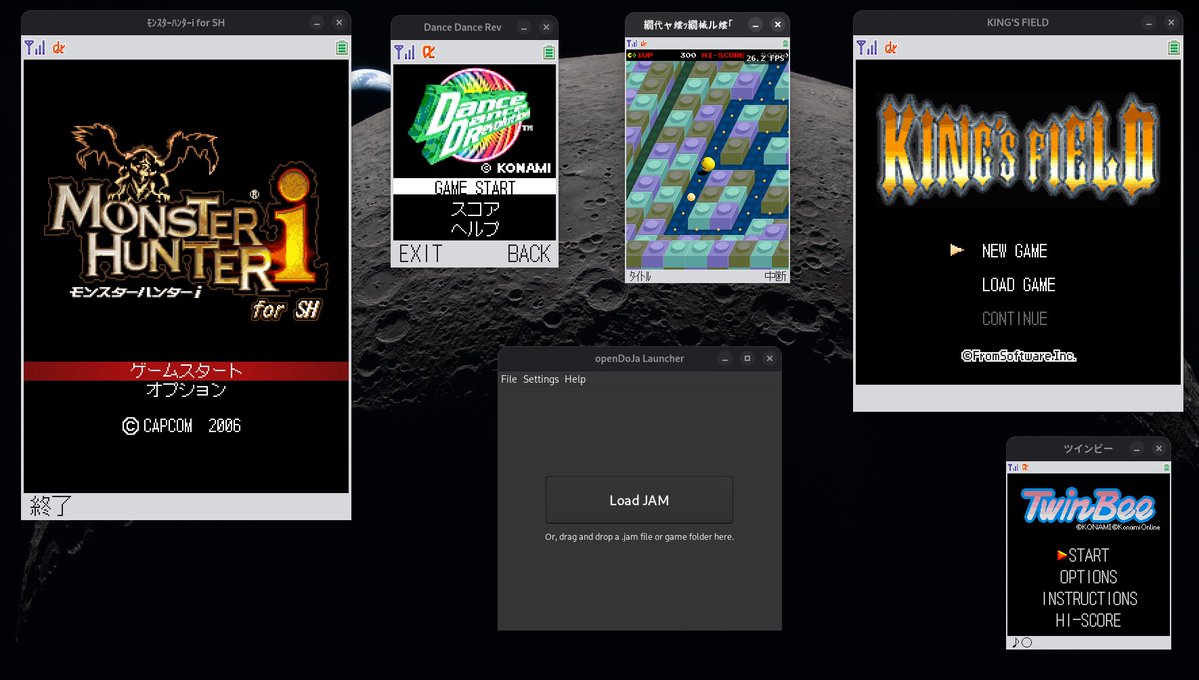Click the signal icon in the Pac-Man game window
Image resolution: width=1199 pixels, height=680 pixels.
(x=632, y=44)
